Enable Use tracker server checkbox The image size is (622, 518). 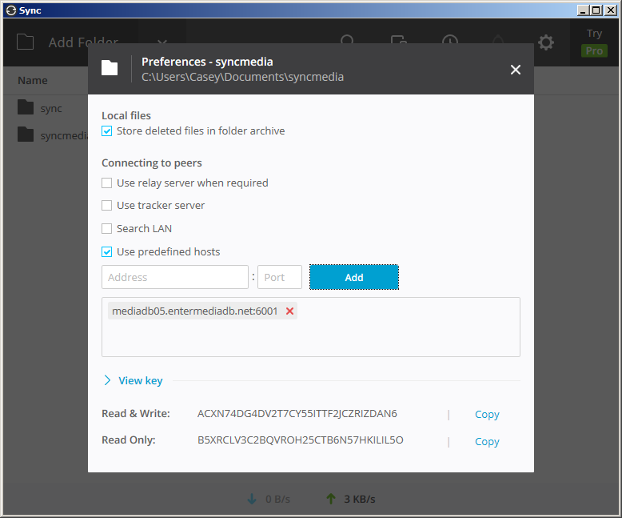coord(107,205)
